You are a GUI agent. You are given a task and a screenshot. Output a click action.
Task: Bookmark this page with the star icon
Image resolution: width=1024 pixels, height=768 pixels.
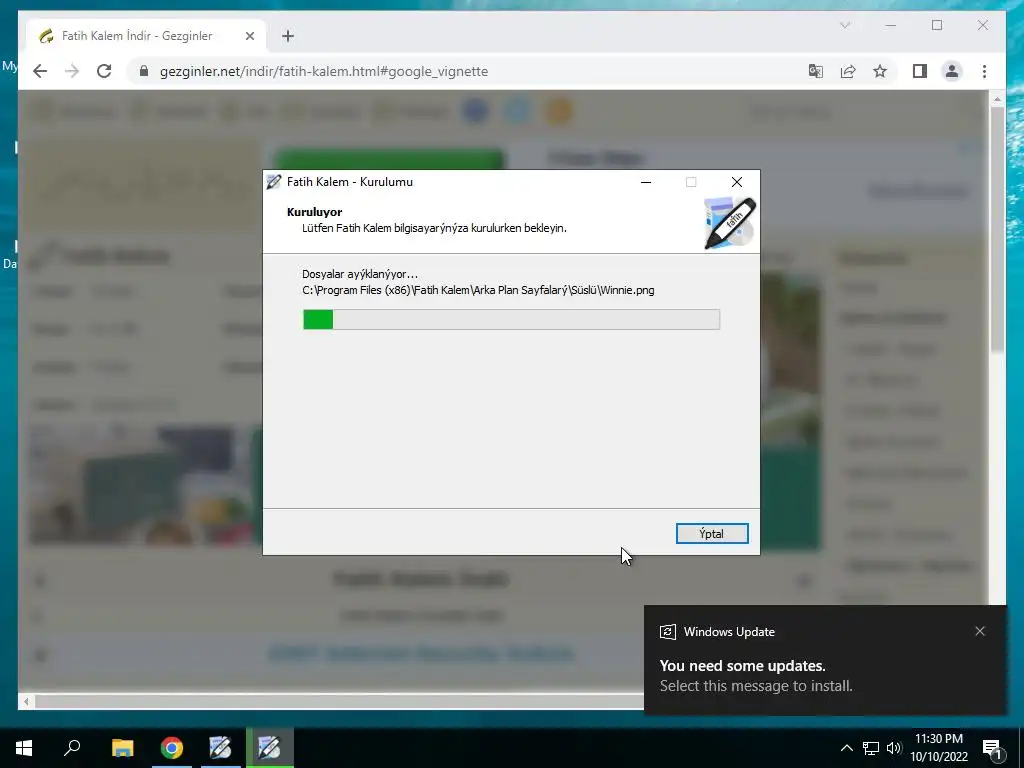(880, 71)
